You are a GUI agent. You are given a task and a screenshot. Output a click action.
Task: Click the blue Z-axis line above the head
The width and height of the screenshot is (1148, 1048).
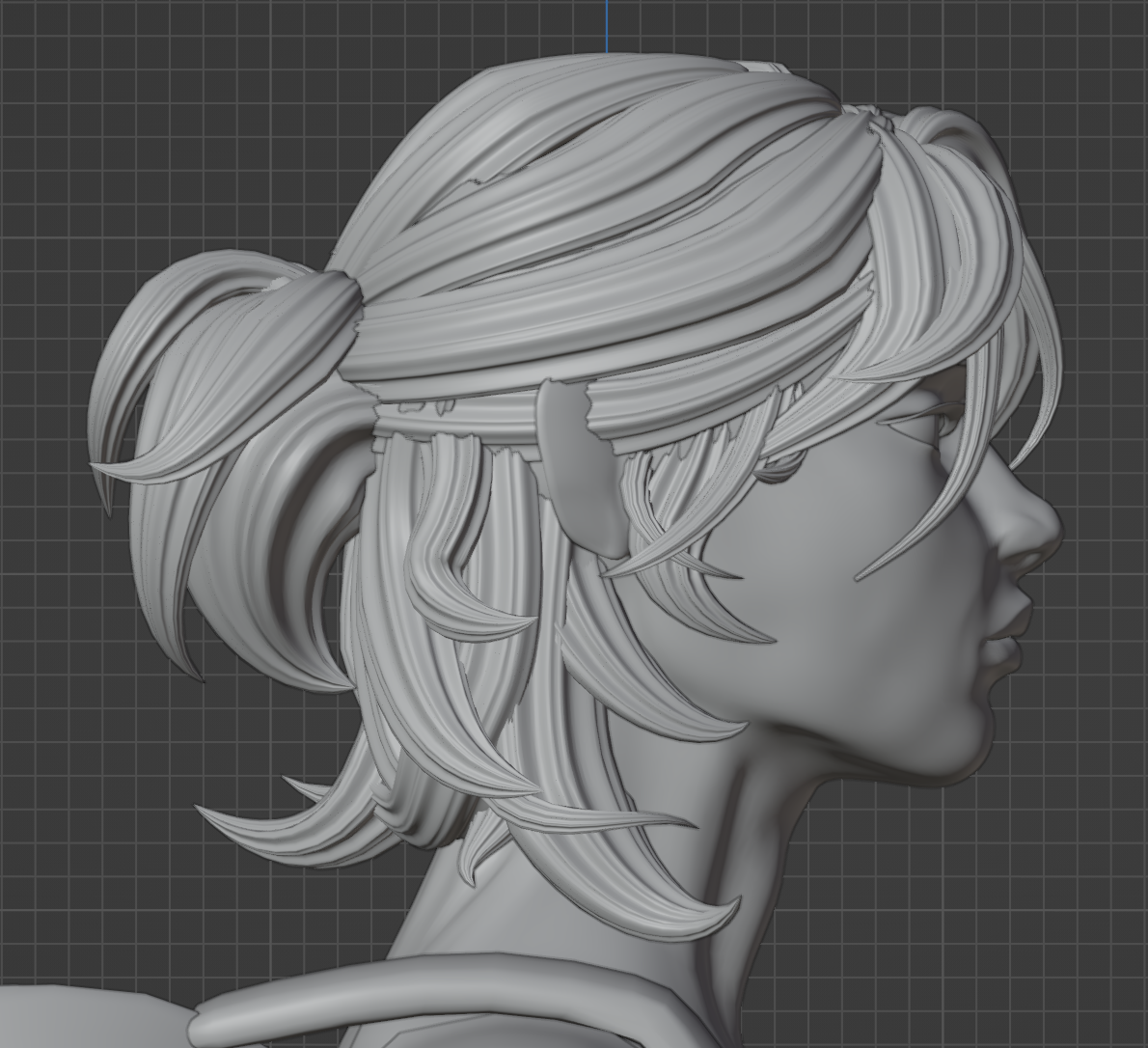[607, 24]
